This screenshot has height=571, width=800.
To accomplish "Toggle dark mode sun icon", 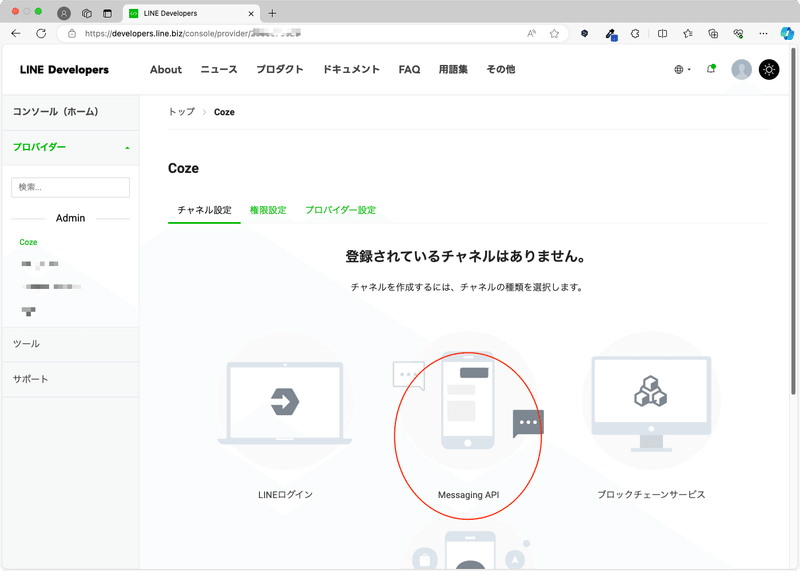I will [769, 69].
